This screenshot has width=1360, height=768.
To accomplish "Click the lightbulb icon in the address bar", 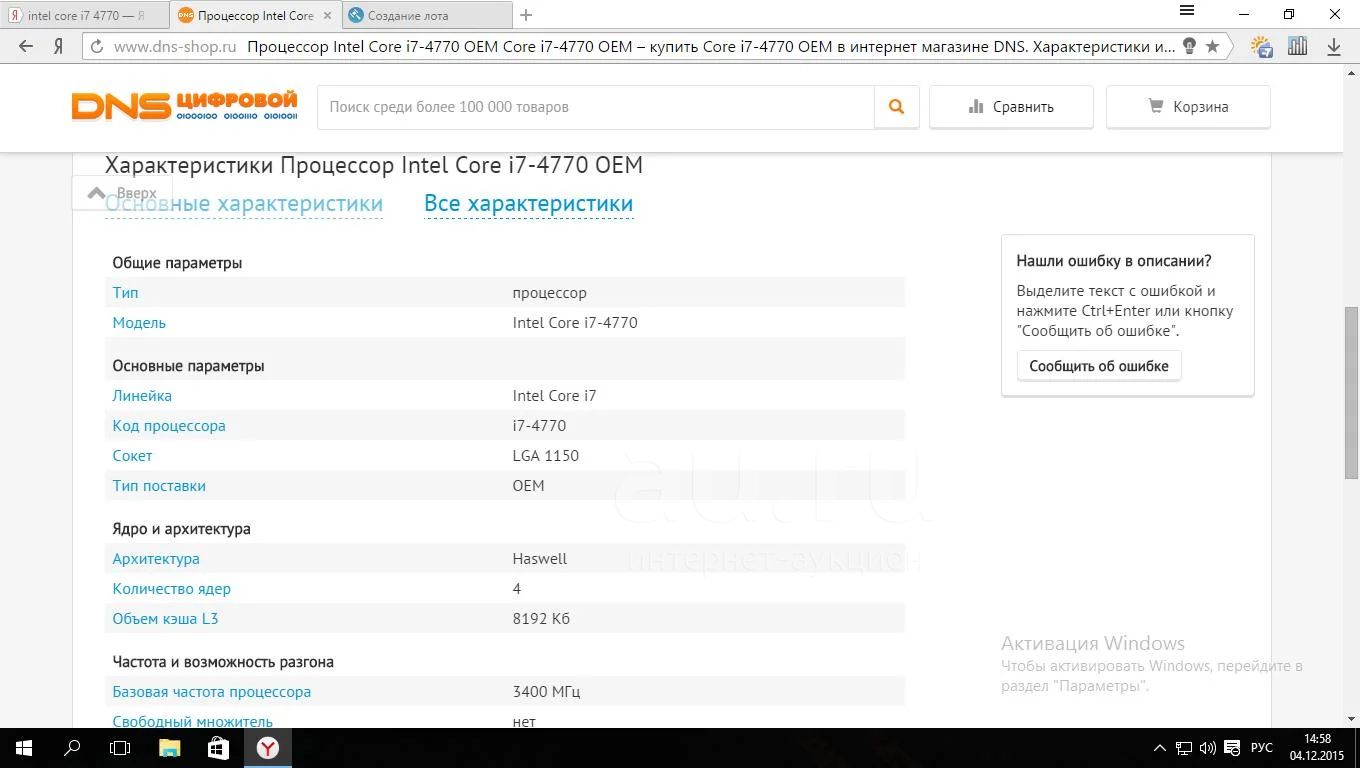I will [x=1189, y=46].
